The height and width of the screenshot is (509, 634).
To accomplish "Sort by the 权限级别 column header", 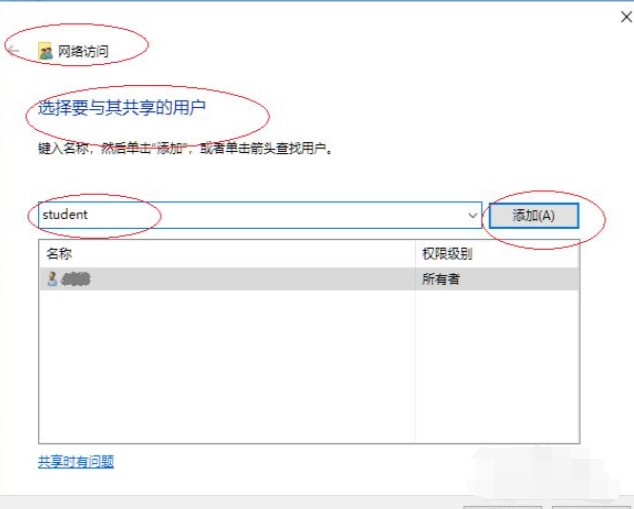I will (x=497, y=253).
